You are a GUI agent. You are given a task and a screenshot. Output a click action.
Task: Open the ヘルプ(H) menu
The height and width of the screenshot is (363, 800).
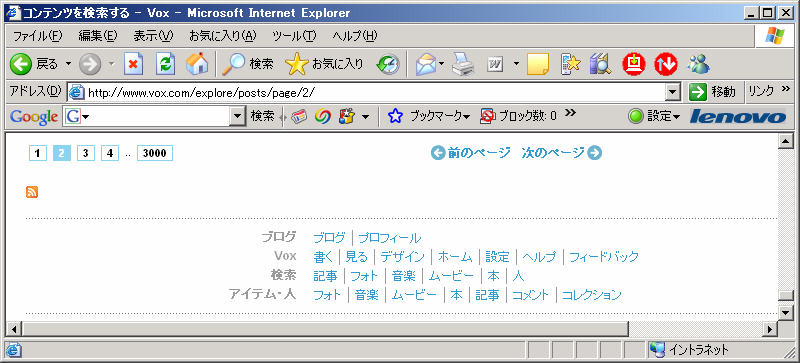pos(355,36)
